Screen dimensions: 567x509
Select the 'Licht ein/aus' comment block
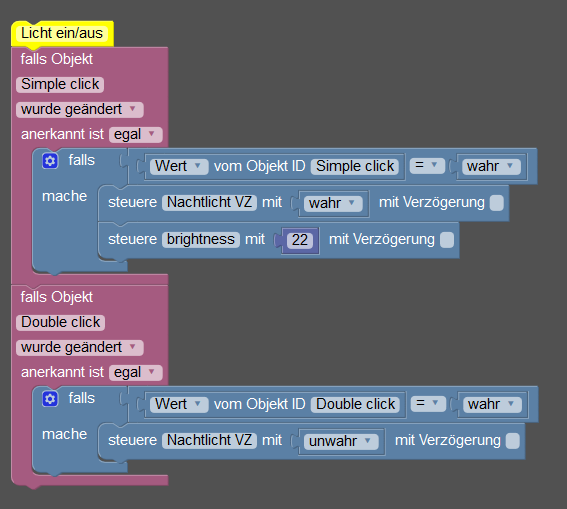pos(62,34)
